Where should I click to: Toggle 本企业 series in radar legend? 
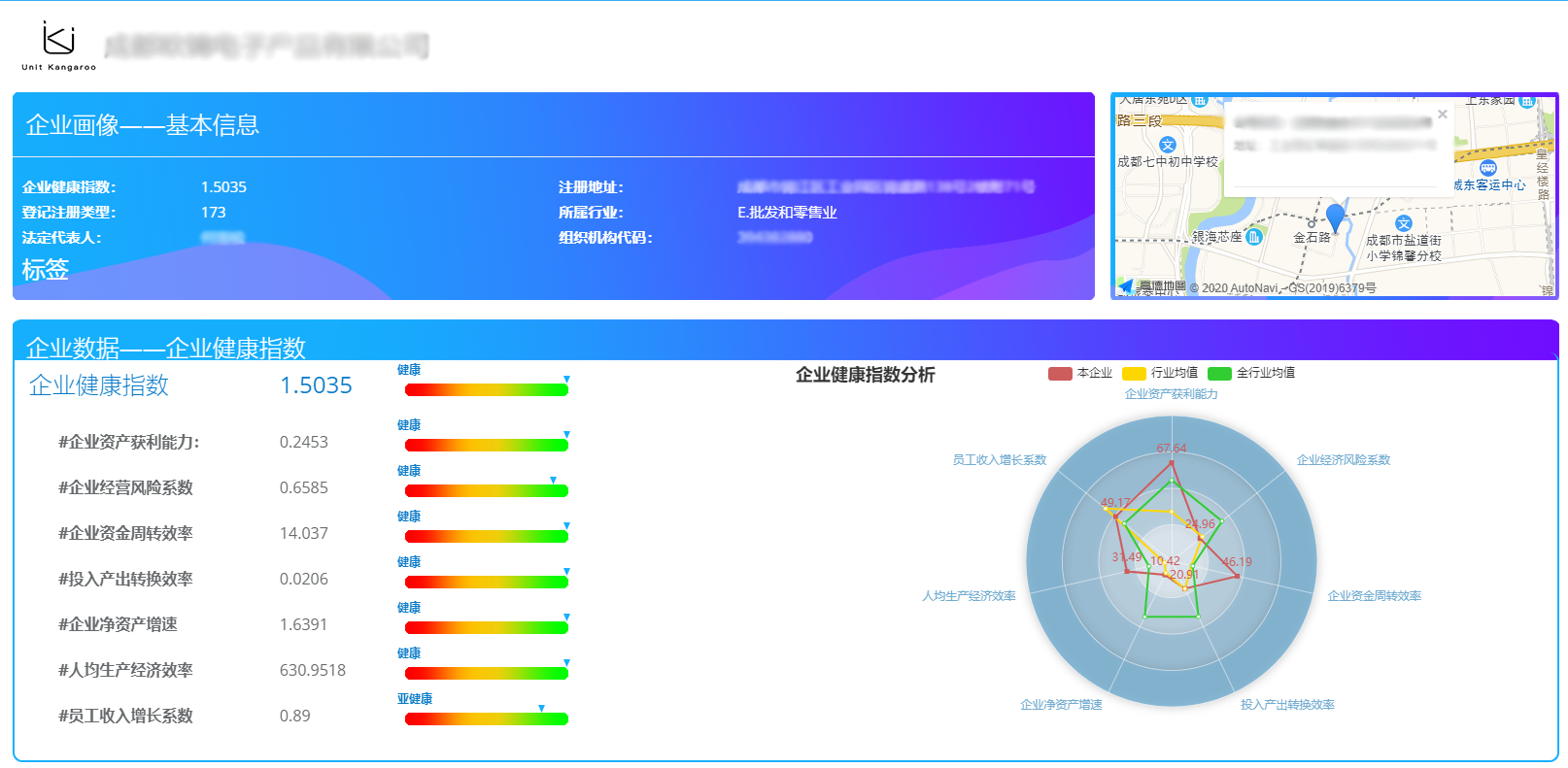coord(1080,373)
